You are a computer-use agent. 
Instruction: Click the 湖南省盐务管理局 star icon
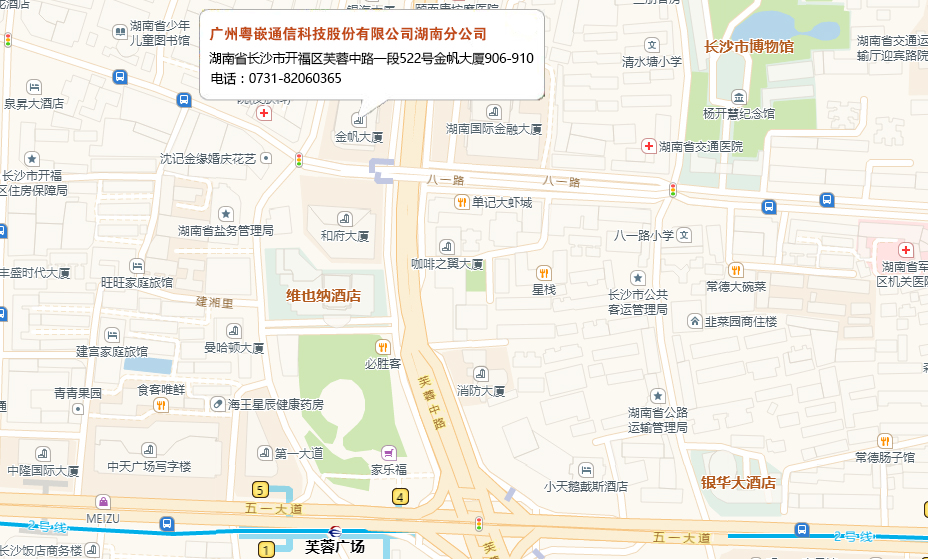225,214
